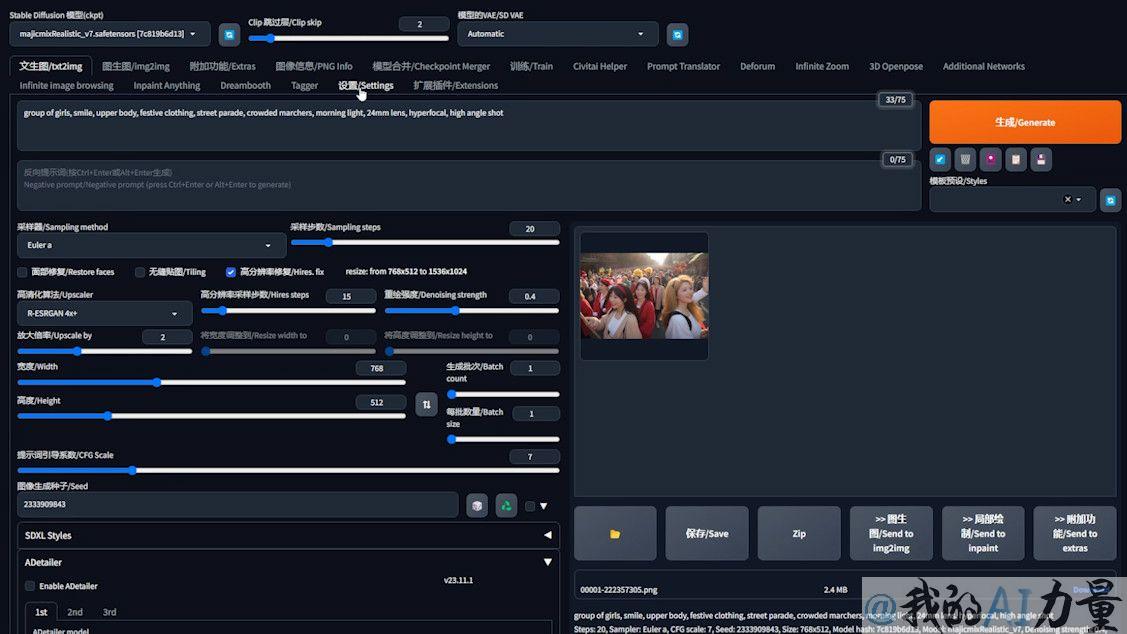Open the Infinite Zoom tab
This screenshot has width=1127, height=634.
click(x=822, y=66)
